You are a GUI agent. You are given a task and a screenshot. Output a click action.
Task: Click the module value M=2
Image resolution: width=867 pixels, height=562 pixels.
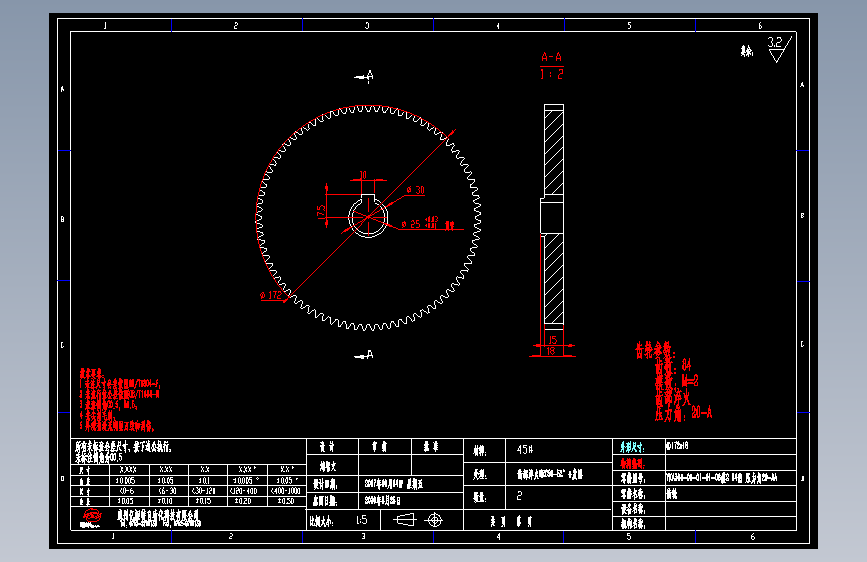(690, 381)
